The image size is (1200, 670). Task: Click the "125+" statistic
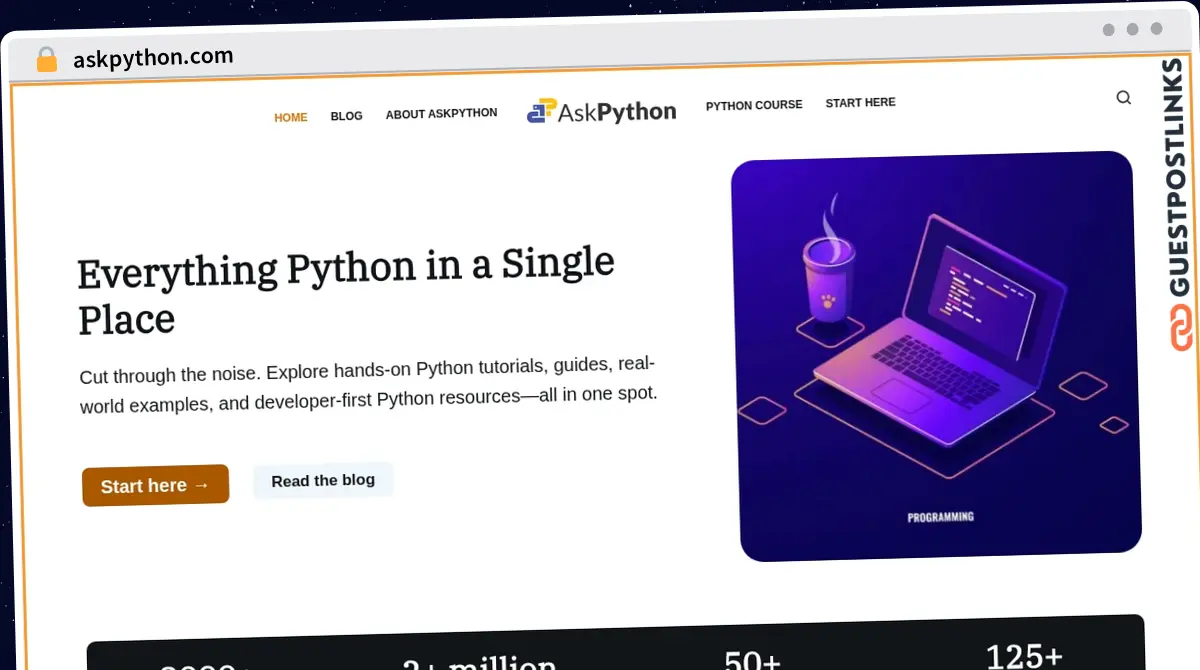tap(1024, 656)
